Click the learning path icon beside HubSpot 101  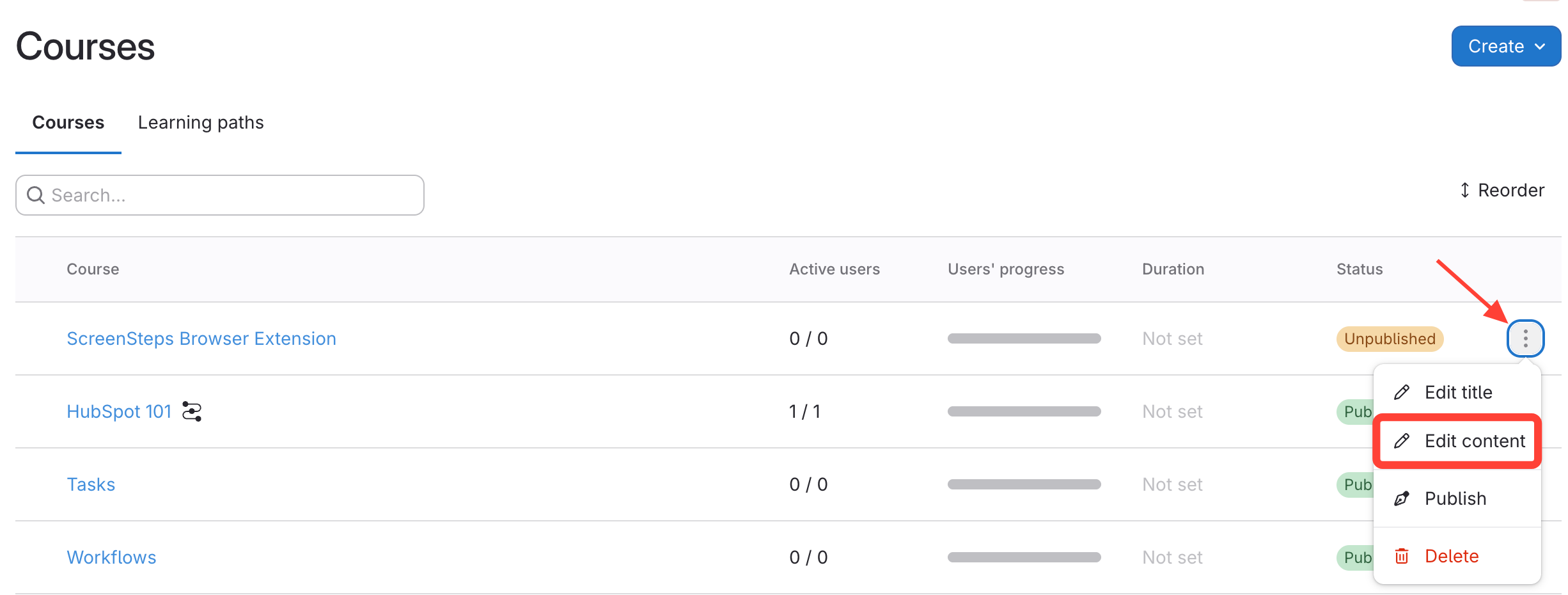point(192,411)
